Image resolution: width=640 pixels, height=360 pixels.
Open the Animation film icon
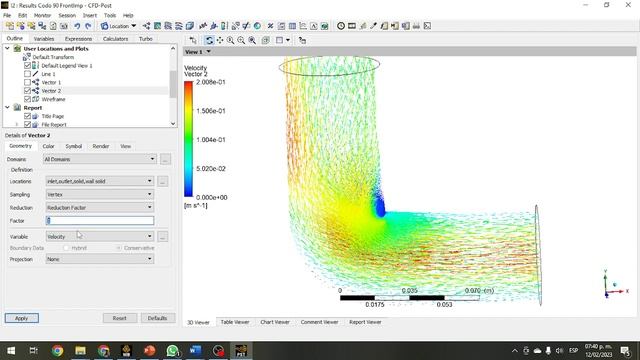click(x=352, y=26)
